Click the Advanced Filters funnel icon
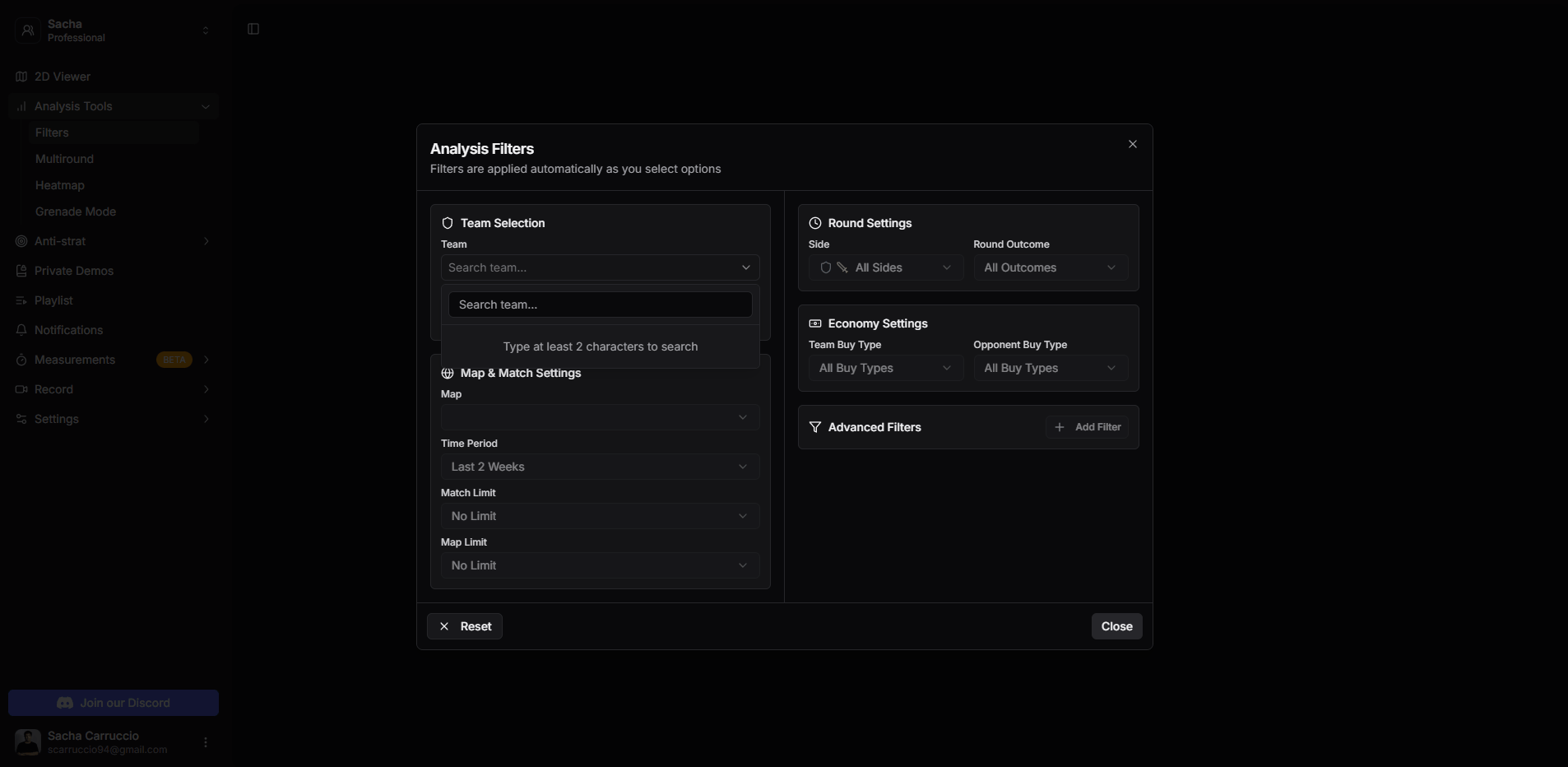 [814, 427]
